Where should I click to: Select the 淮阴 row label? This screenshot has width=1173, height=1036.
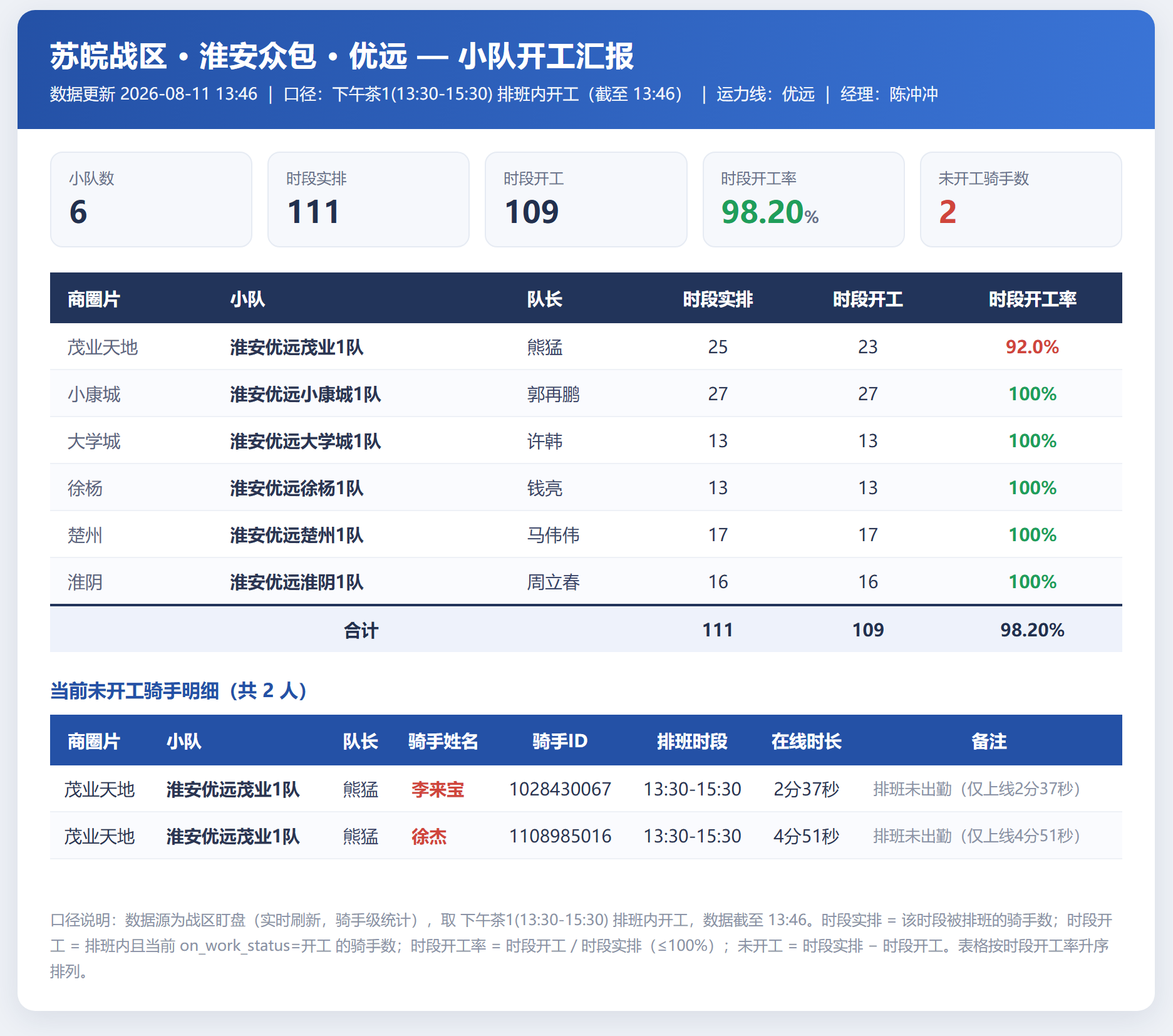85,582
